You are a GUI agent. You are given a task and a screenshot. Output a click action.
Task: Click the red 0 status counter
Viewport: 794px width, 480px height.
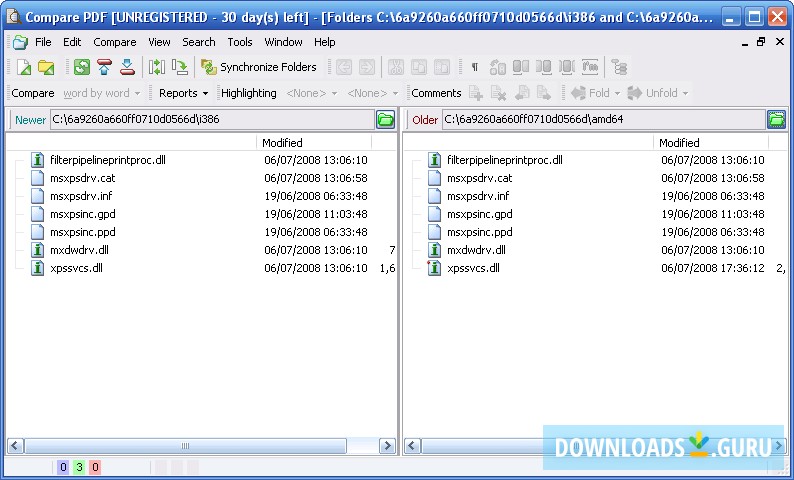click(x=95, y=467)
